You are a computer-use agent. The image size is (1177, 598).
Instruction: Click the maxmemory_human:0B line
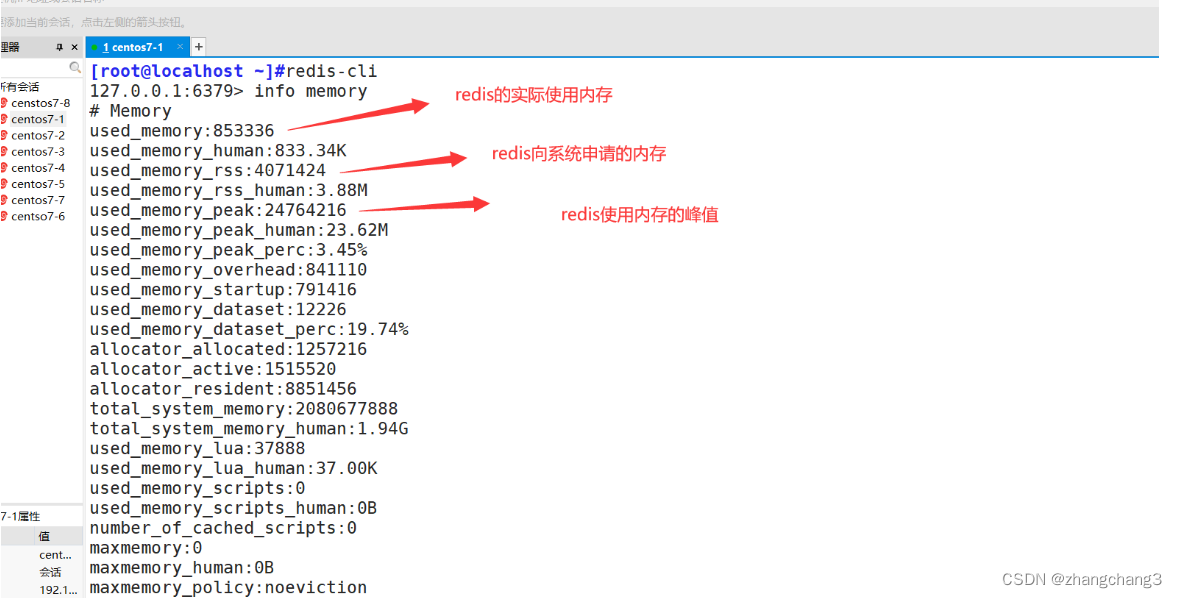(182, 568)
